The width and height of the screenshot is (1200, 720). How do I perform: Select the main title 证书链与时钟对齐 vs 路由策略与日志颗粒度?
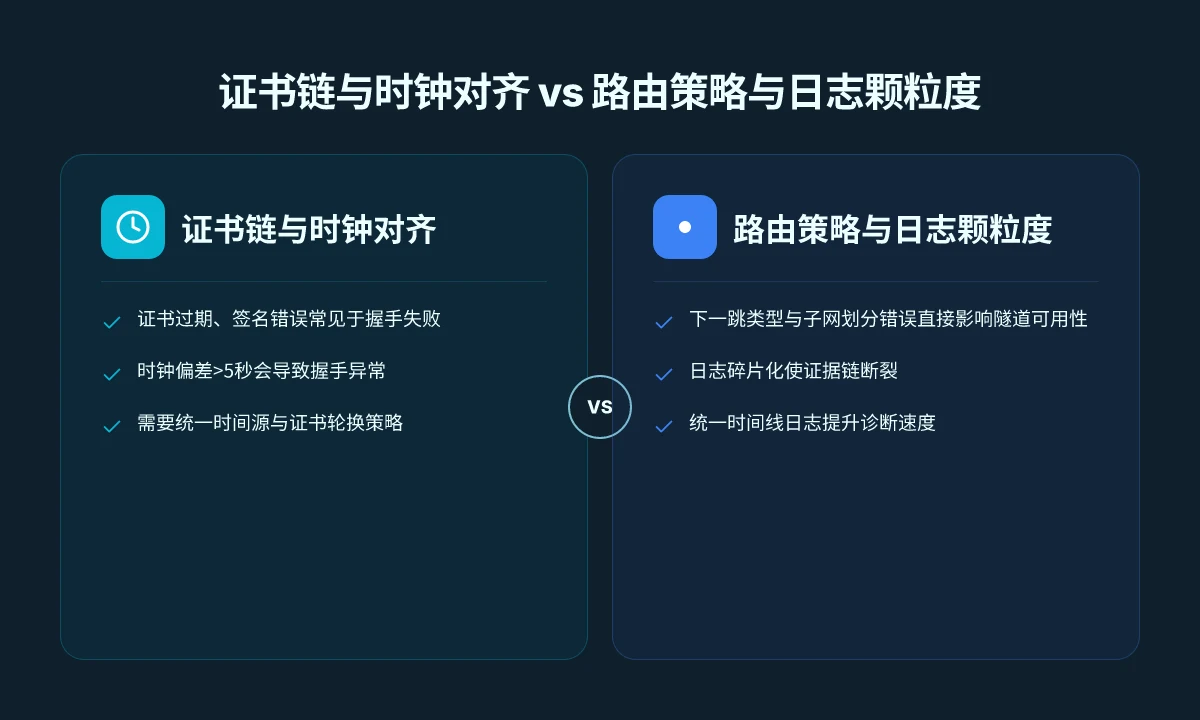600,92
